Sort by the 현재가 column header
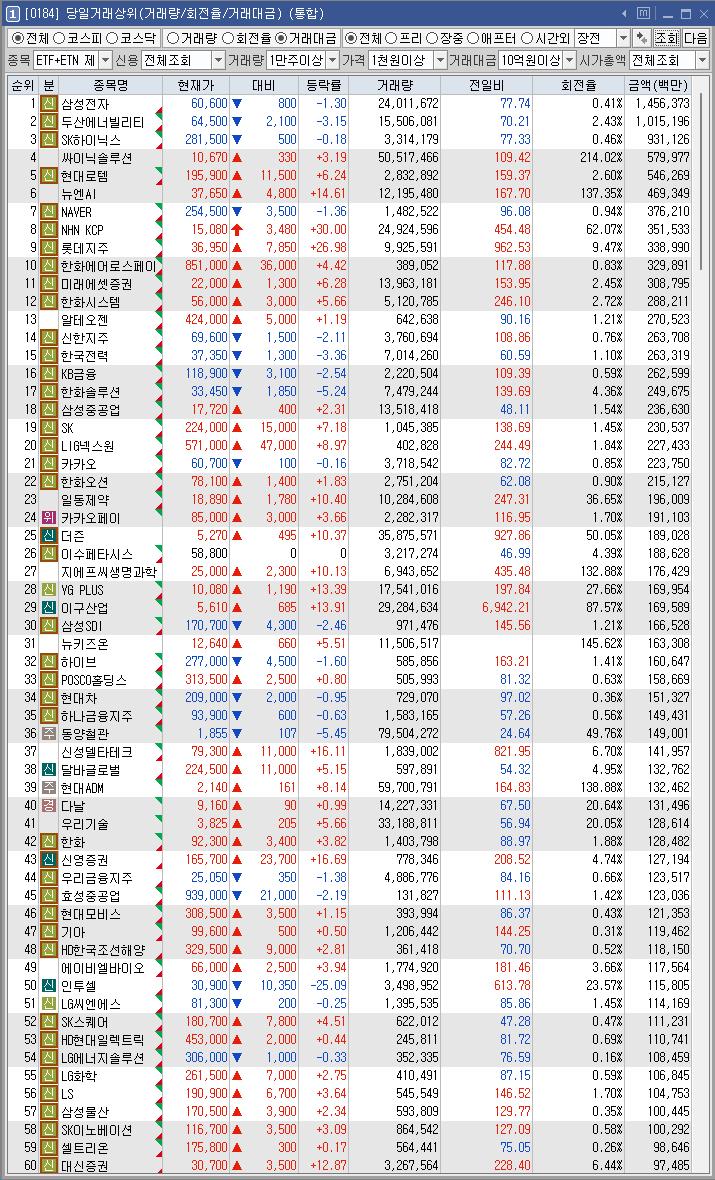The height and width of the screenshot is (1180, 715). (196, 86)
